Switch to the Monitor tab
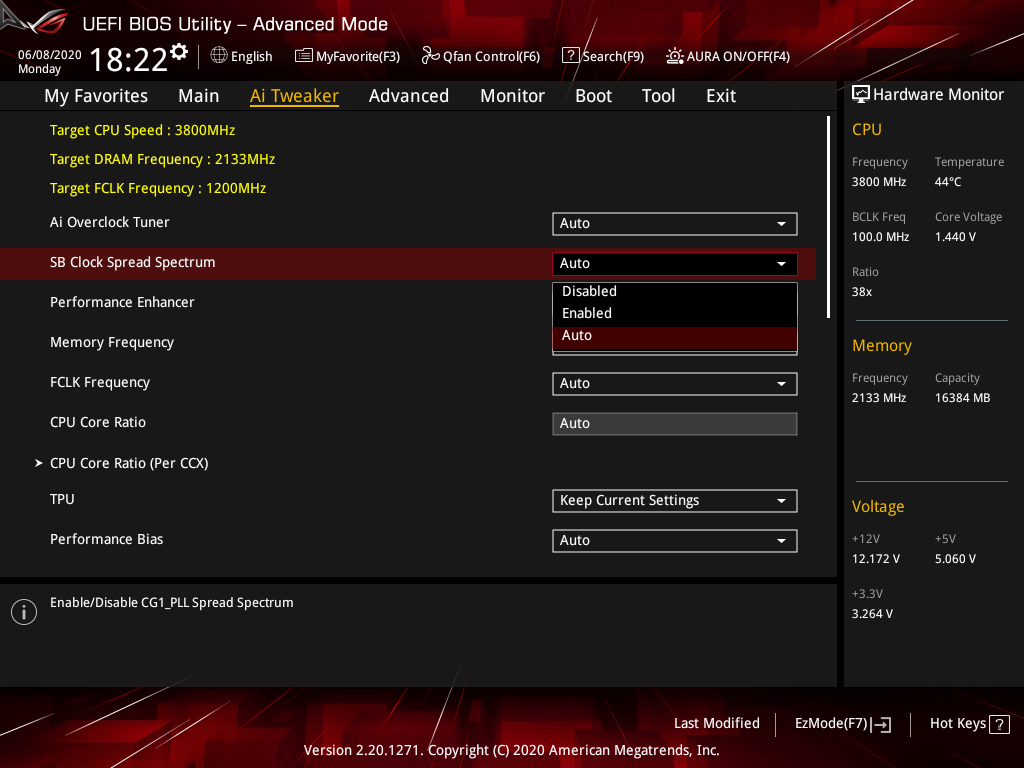This screenshot has width=1024, height=768. pos(513,96)
